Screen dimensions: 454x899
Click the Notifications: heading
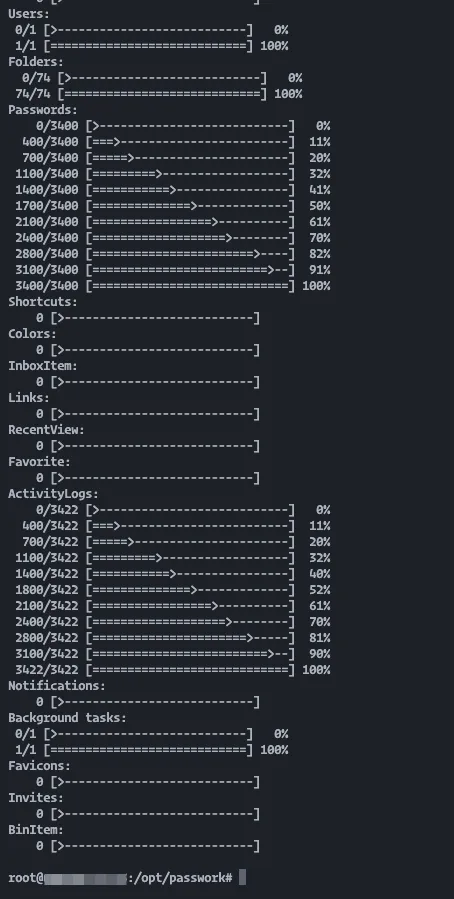57,686
